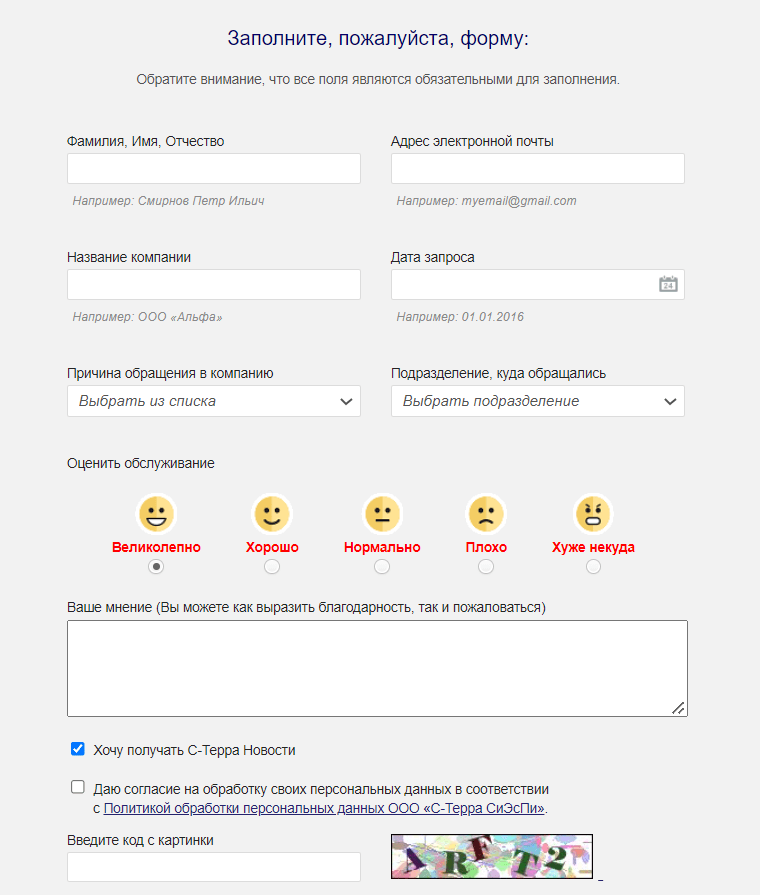Open the Выбрать подразделение dropdown
The image size is (760, 895).
pos(537,401)
